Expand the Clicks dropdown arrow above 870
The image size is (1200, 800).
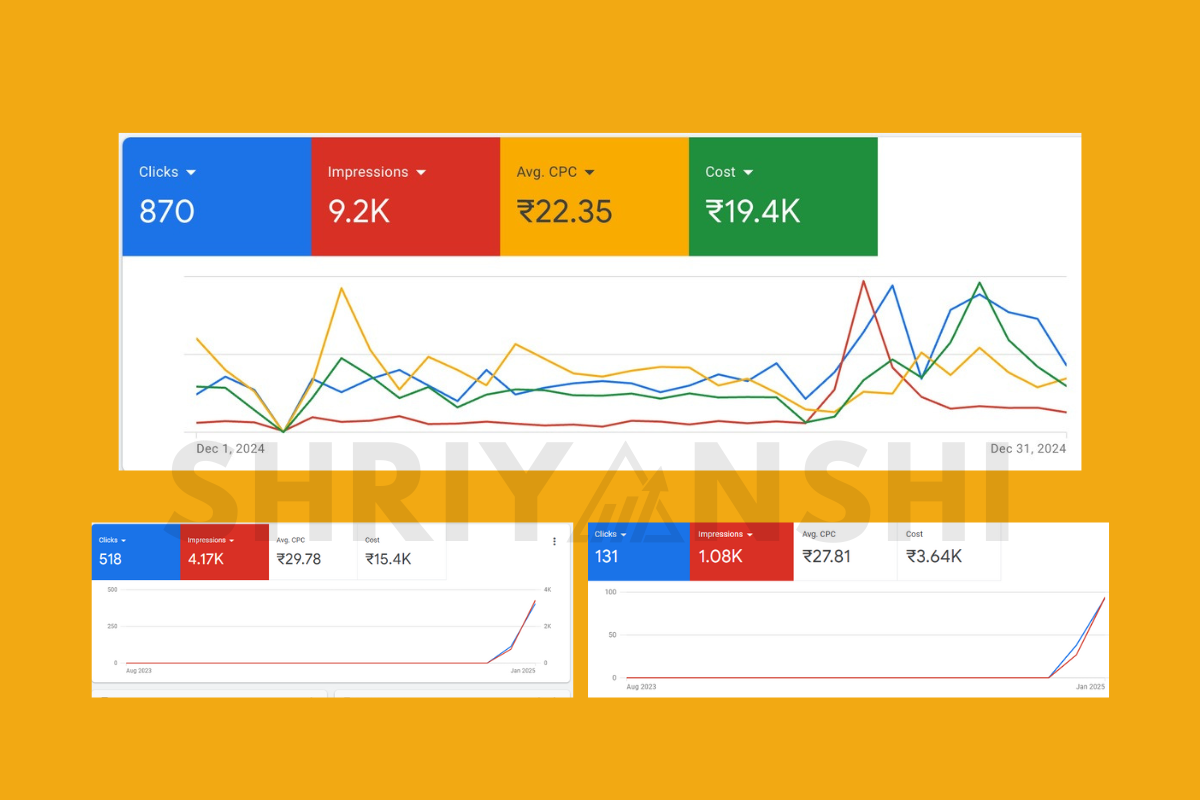[x=191, y=173]
